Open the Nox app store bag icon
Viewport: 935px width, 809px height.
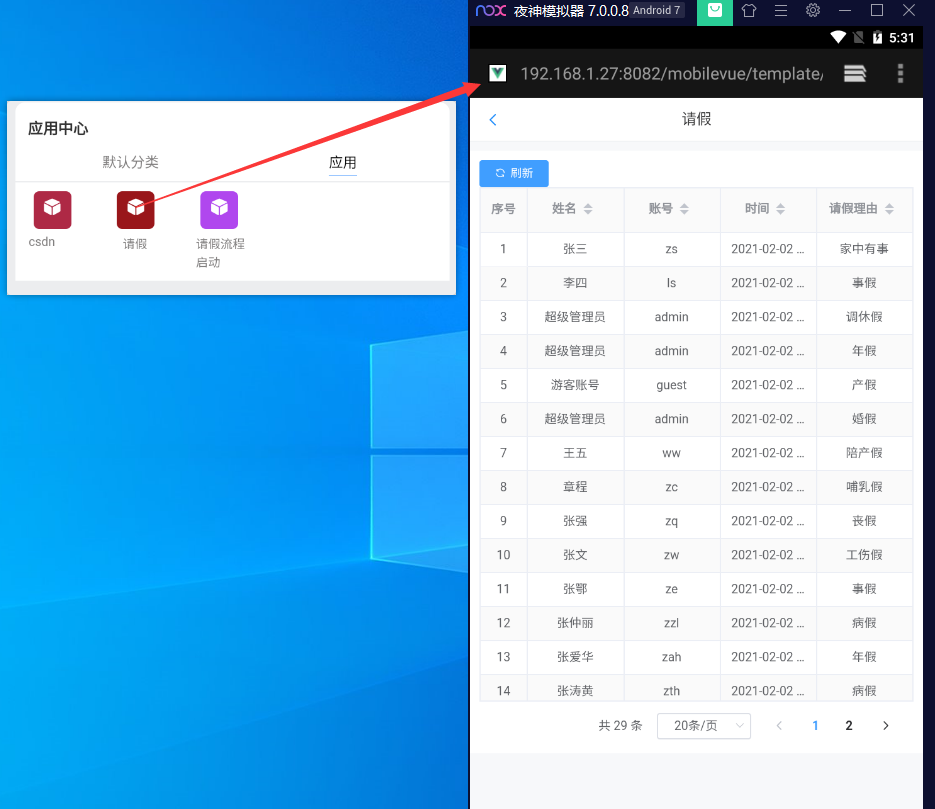(714, 11)
